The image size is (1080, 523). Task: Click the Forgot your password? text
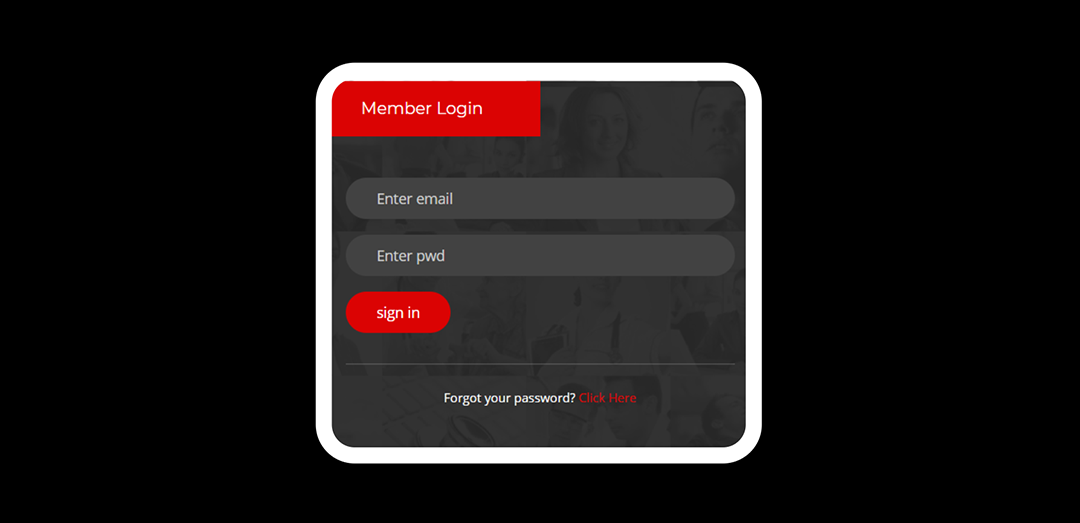coord(510,398)
